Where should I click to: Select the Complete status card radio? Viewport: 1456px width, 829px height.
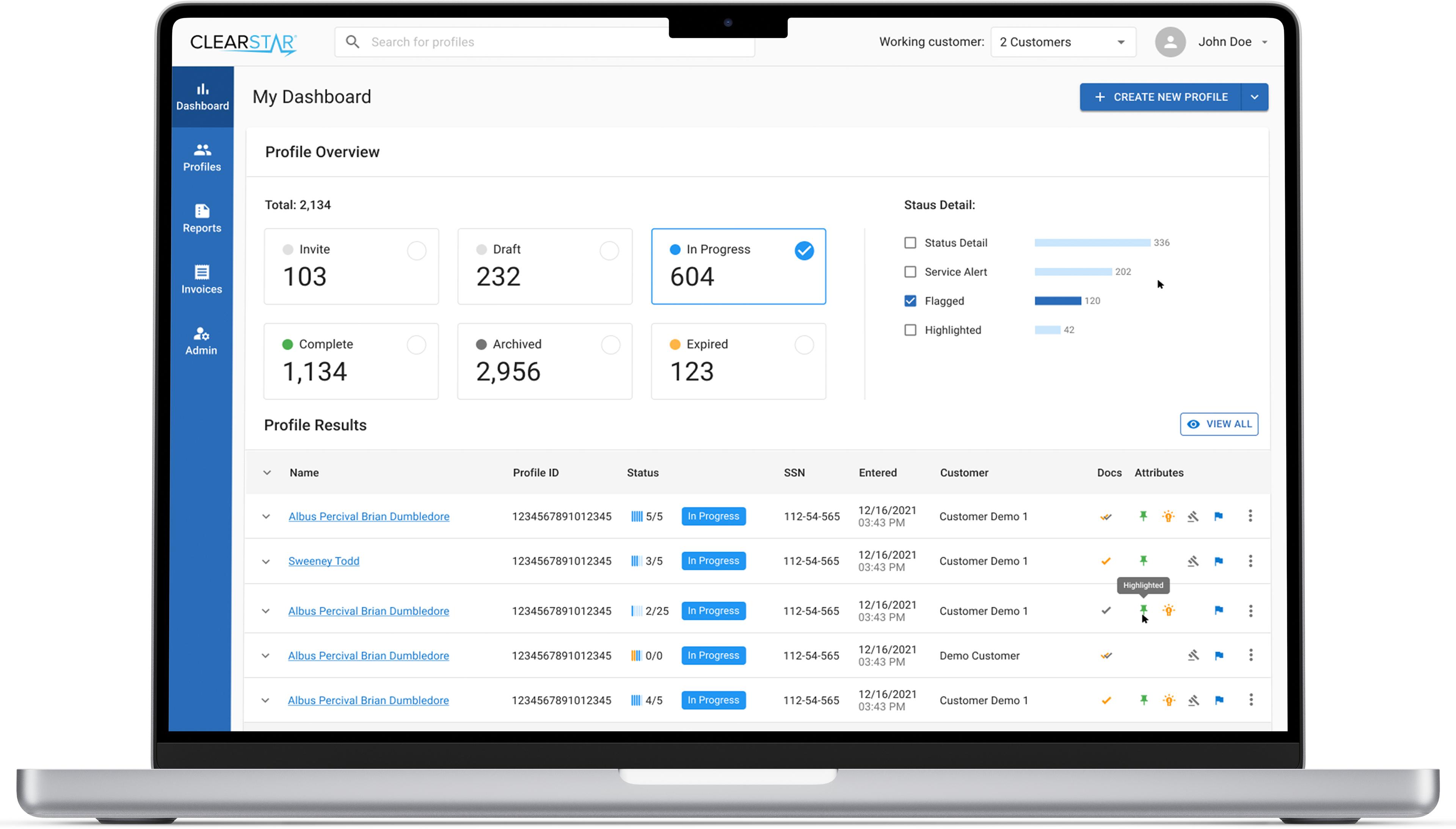point(416,345)
